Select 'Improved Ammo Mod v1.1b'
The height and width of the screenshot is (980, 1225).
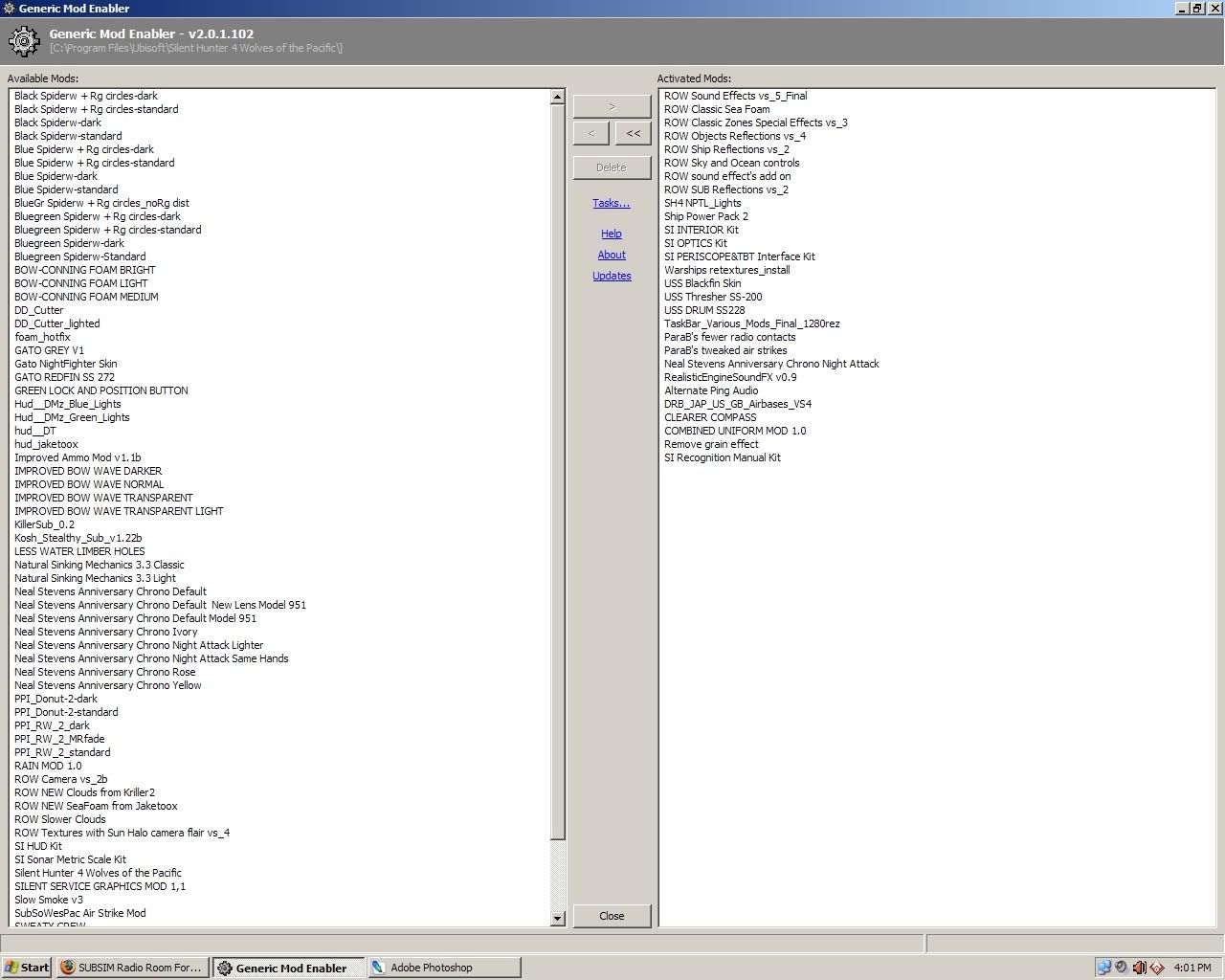[x=78, y=457]
